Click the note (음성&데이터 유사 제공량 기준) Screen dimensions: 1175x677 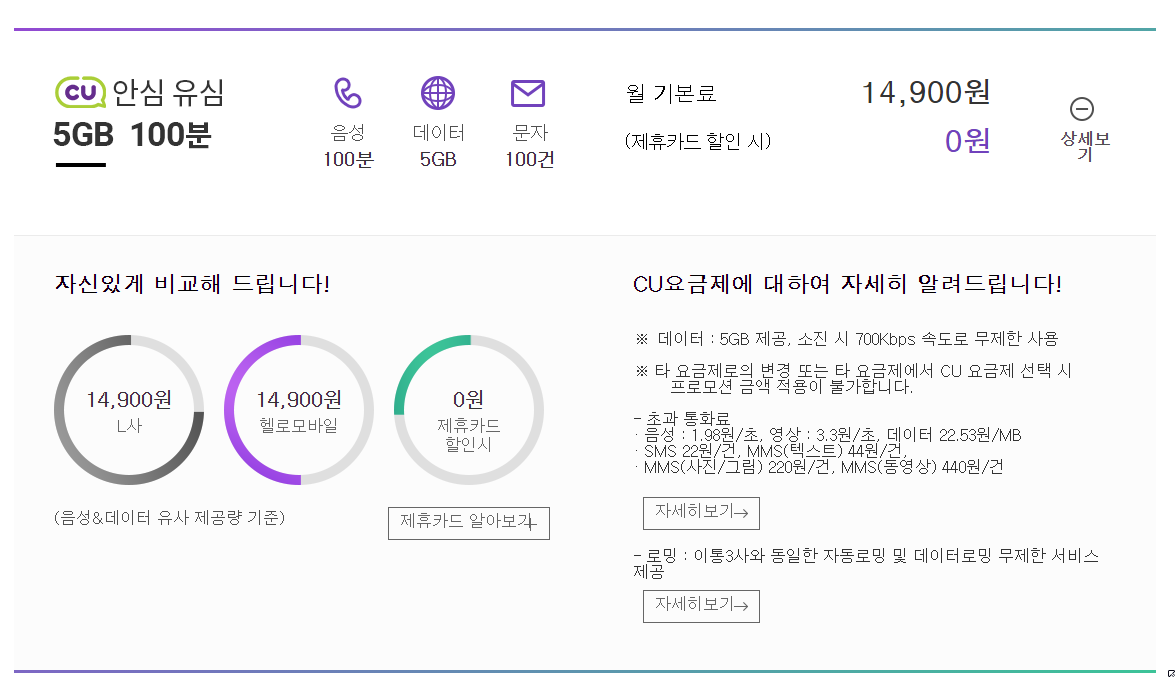[x=169, y=518]
